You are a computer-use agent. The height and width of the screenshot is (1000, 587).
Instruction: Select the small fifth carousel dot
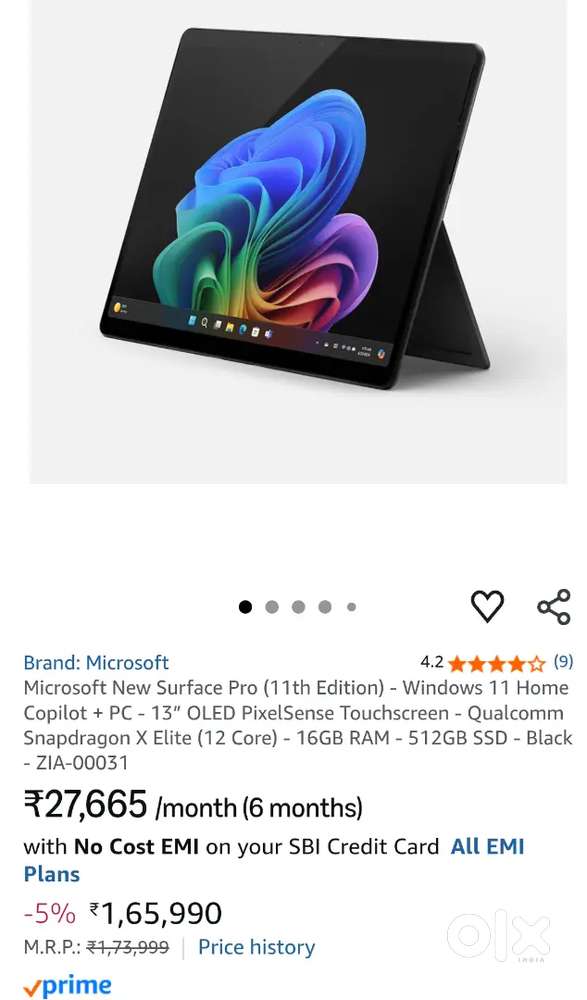[351, 607]
